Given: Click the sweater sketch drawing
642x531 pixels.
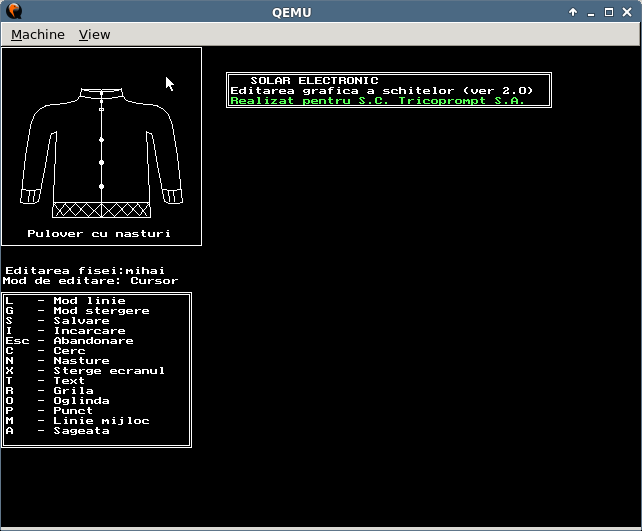Looking at the screenshot, I should [102, 152].
